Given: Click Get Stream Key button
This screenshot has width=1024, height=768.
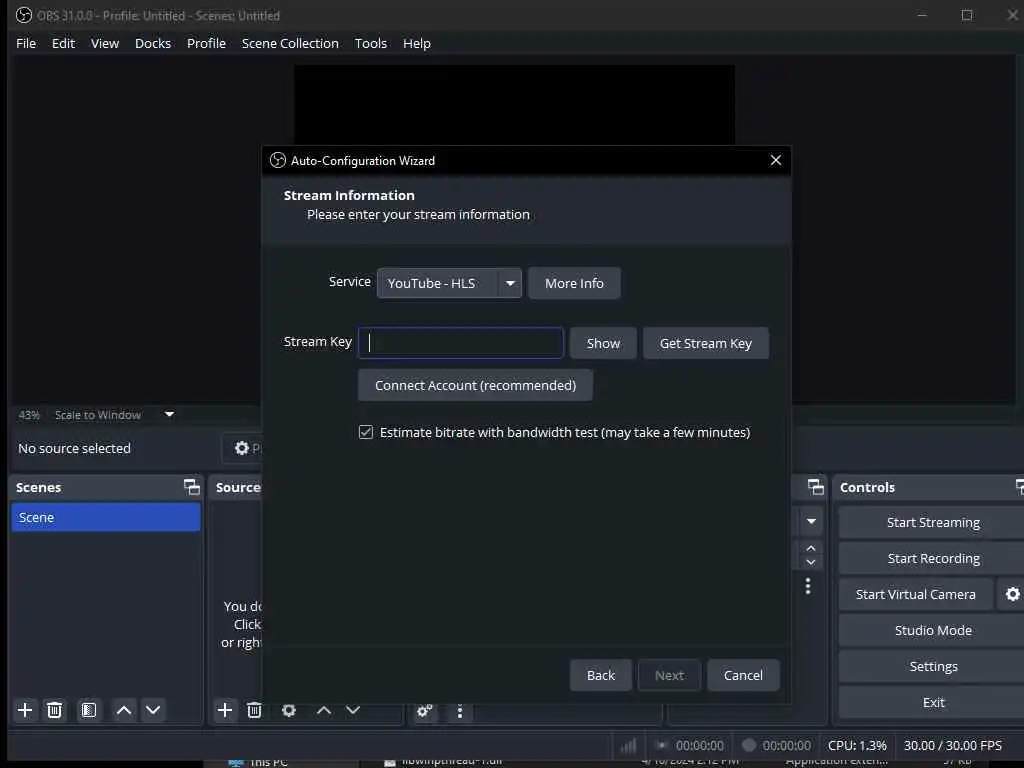Looking at the screenshot, I should [x=705, y=343].
